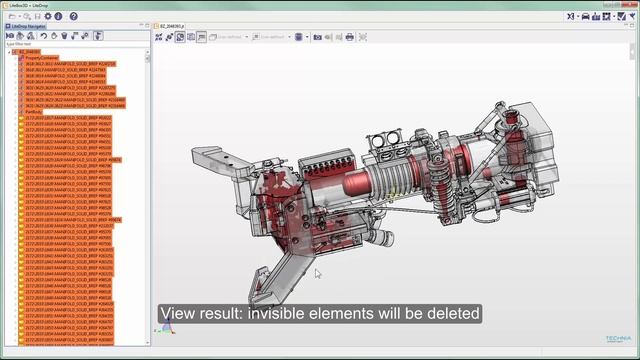Take a snapshot with the camera icon
640x360 pixels.
(318, 37)
